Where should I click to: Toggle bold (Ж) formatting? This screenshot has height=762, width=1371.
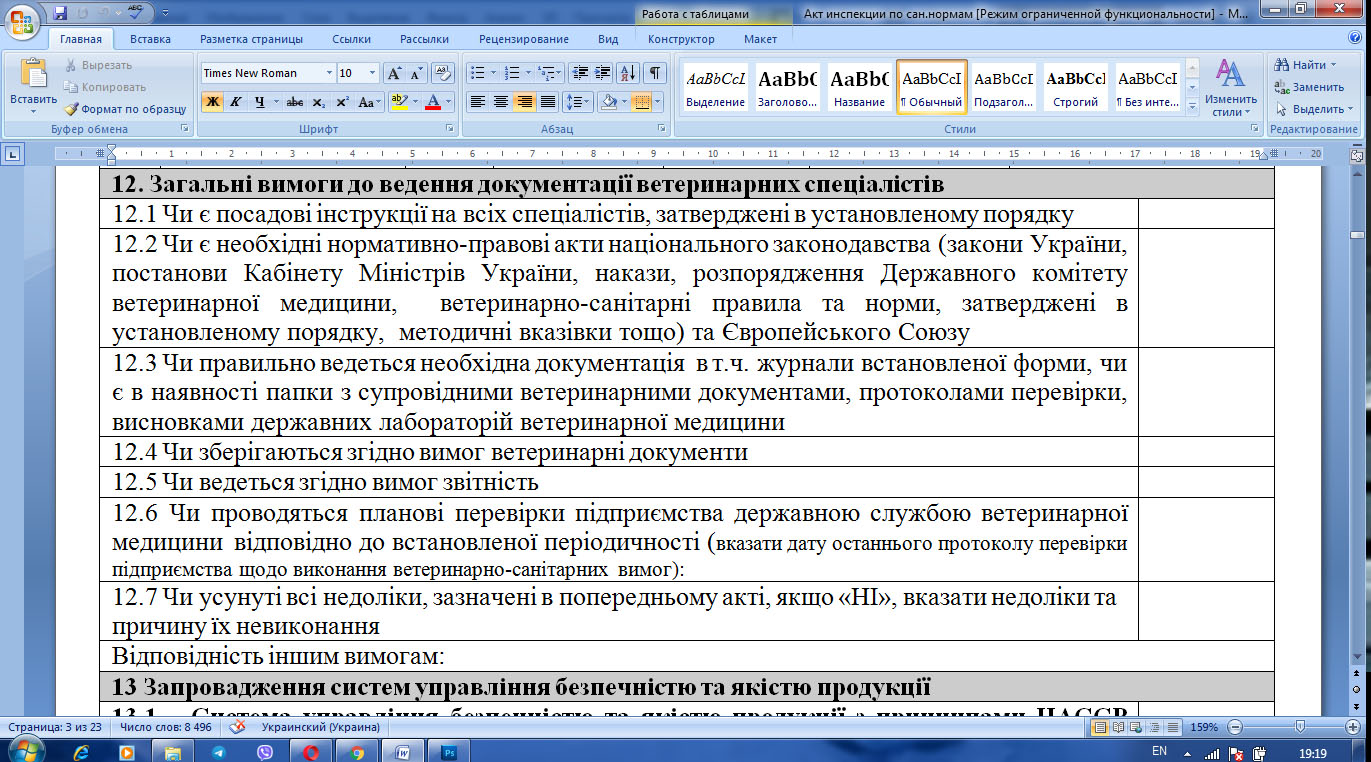pyautogui.click(x=212, y=102)
